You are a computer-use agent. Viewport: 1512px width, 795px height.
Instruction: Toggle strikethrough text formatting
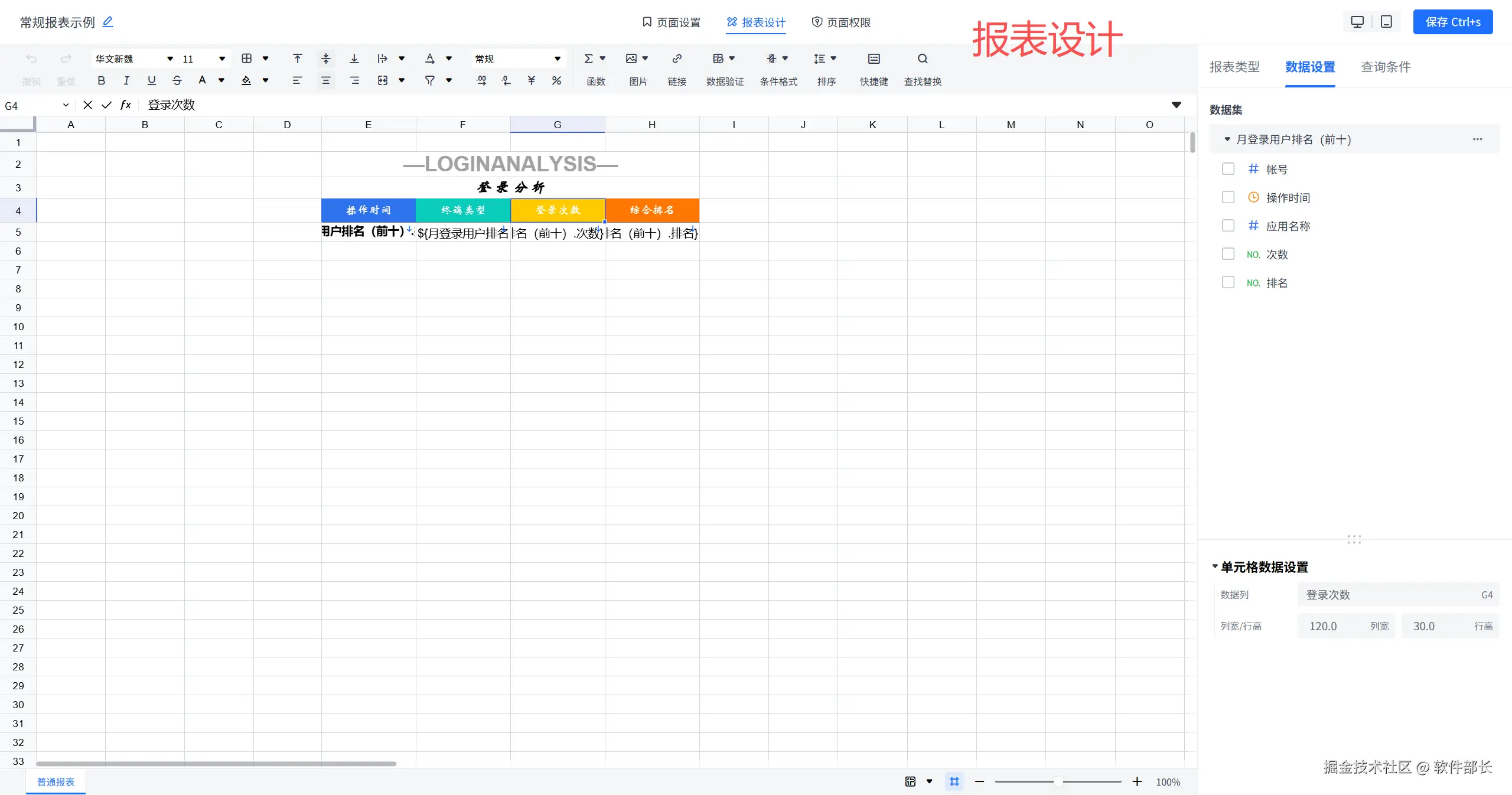coord(177,80)
